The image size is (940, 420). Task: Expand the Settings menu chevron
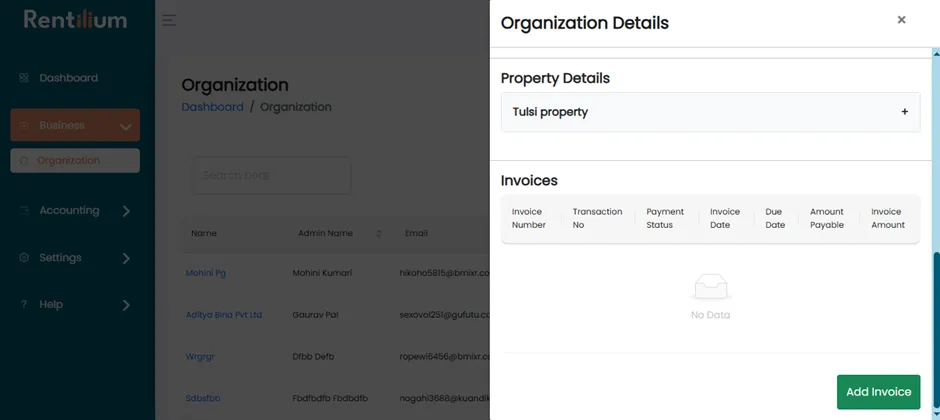126,258
